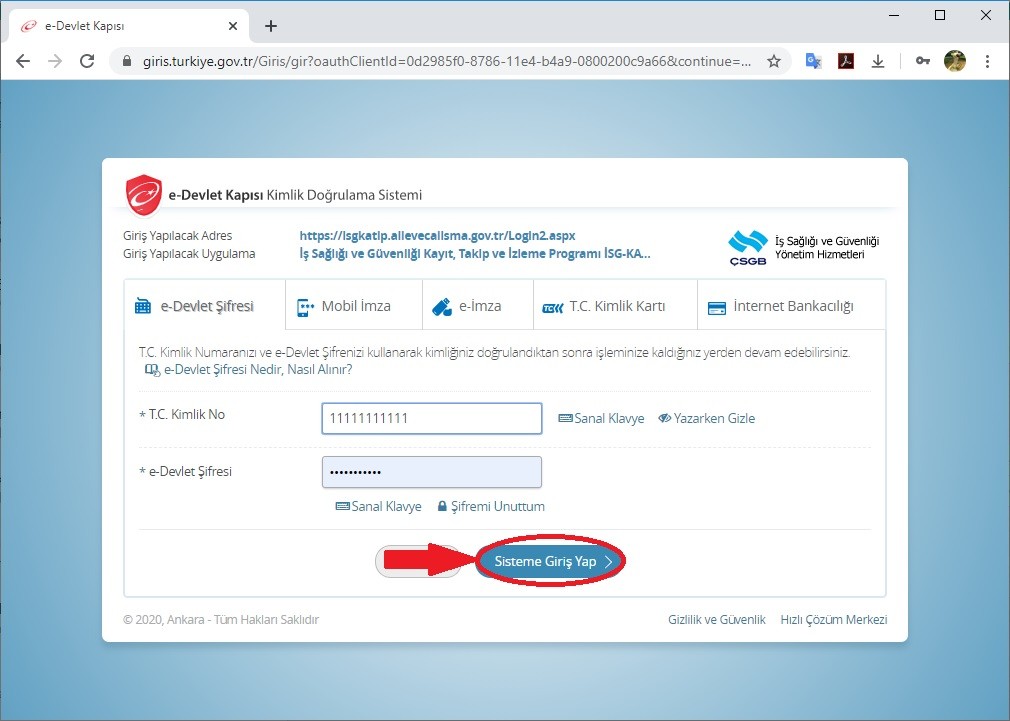Open the Google Translate extension icon

click(814, 61)
